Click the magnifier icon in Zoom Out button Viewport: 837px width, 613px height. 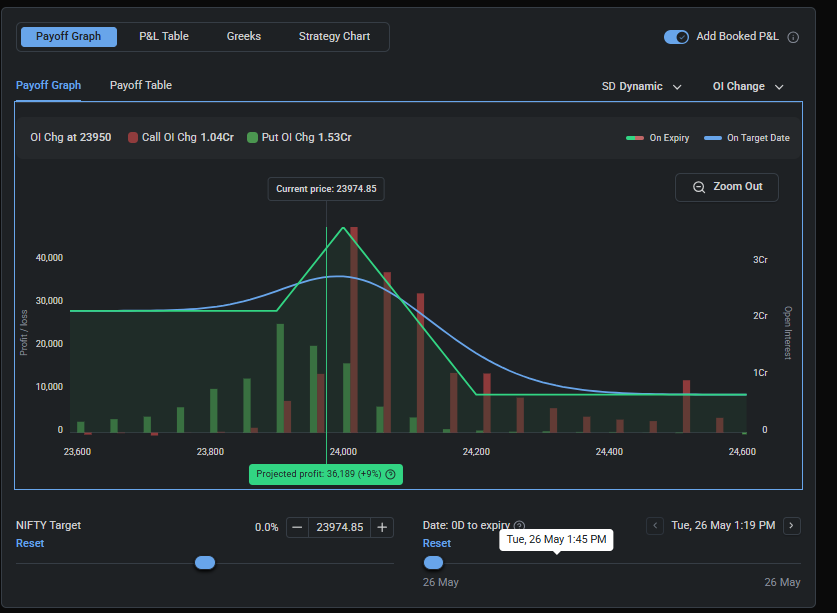[699, 187]
